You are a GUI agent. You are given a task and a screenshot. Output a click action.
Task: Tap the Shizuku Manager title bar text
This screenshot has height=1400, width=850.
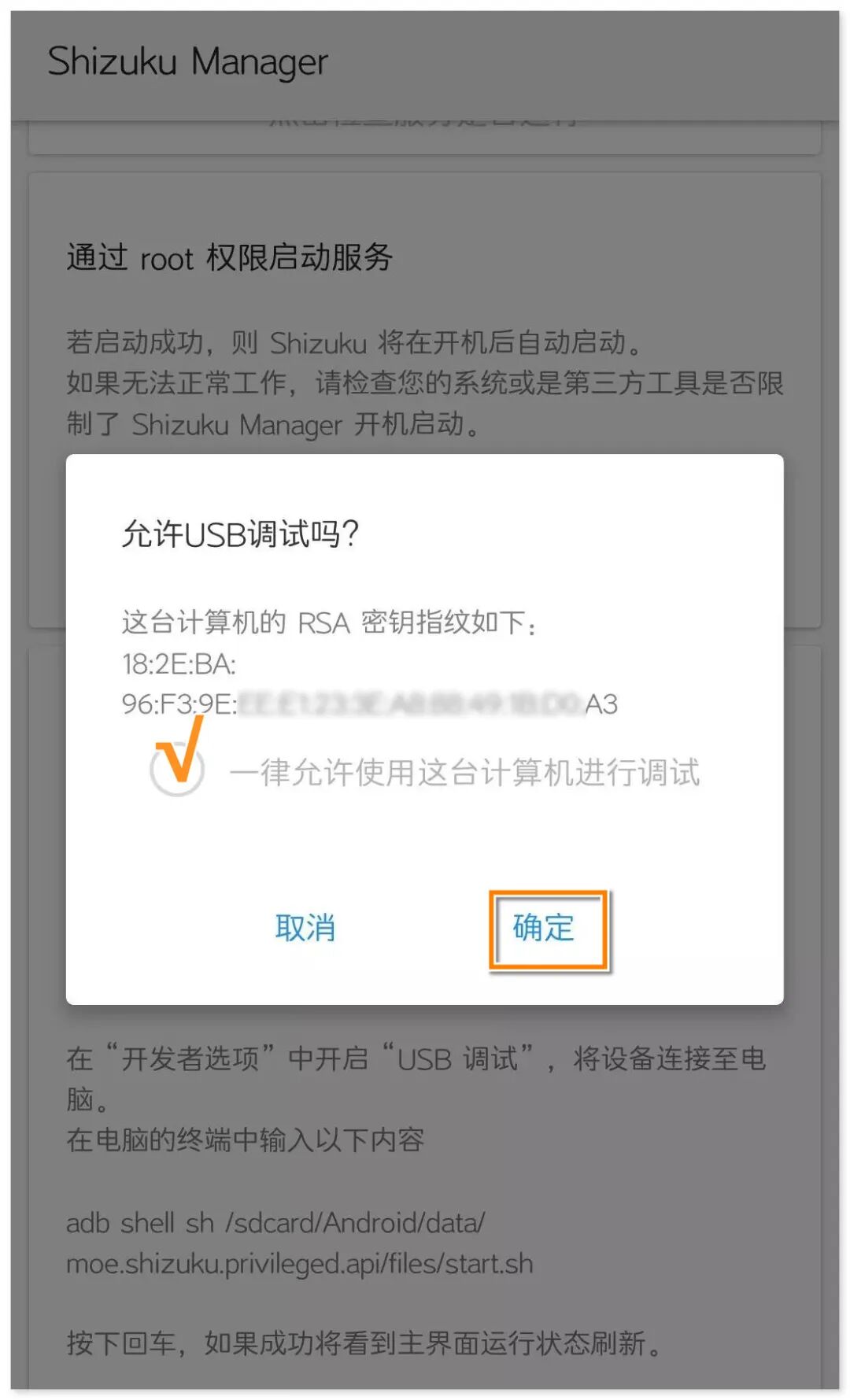187,62
